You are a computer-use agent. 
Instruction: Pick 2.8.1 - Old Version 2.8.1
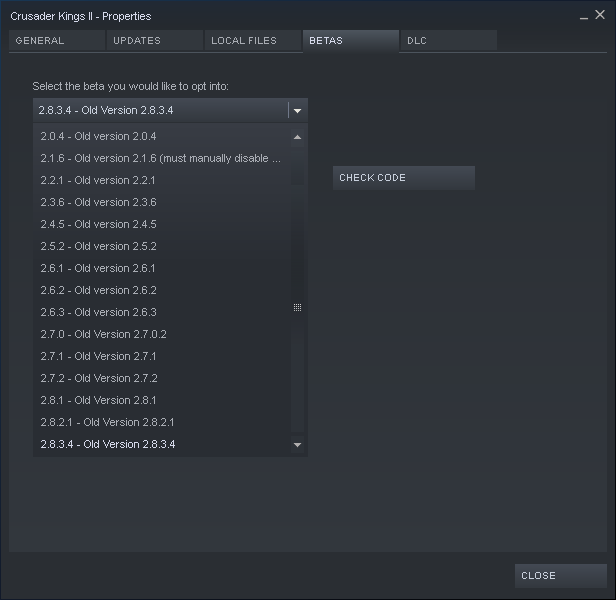pyautogui.click(x=162, y=400)
